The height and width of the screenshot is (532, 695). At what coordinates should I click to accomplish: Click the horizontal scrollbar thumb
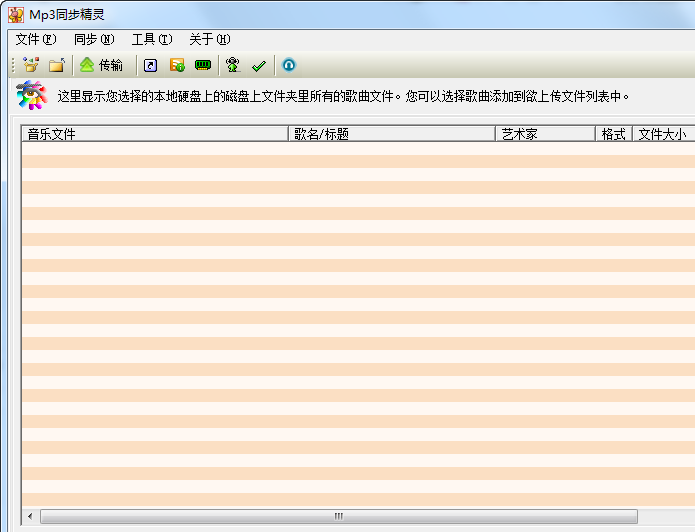click(x=339, y=516)
